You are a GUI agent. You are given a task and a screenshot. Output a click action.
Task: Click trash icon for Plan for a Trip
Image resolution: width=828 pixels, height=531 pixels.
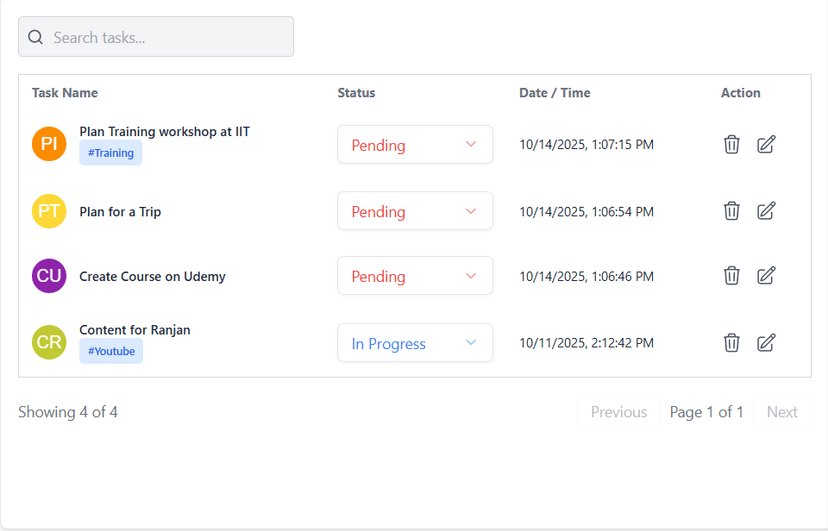[732, 211]
